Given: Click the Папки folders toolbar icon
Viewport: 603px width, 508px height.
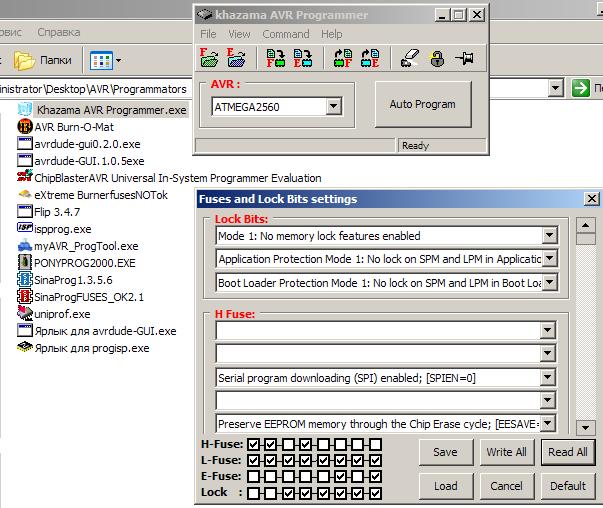Looking at the screenshot, I should pos(24,60).
